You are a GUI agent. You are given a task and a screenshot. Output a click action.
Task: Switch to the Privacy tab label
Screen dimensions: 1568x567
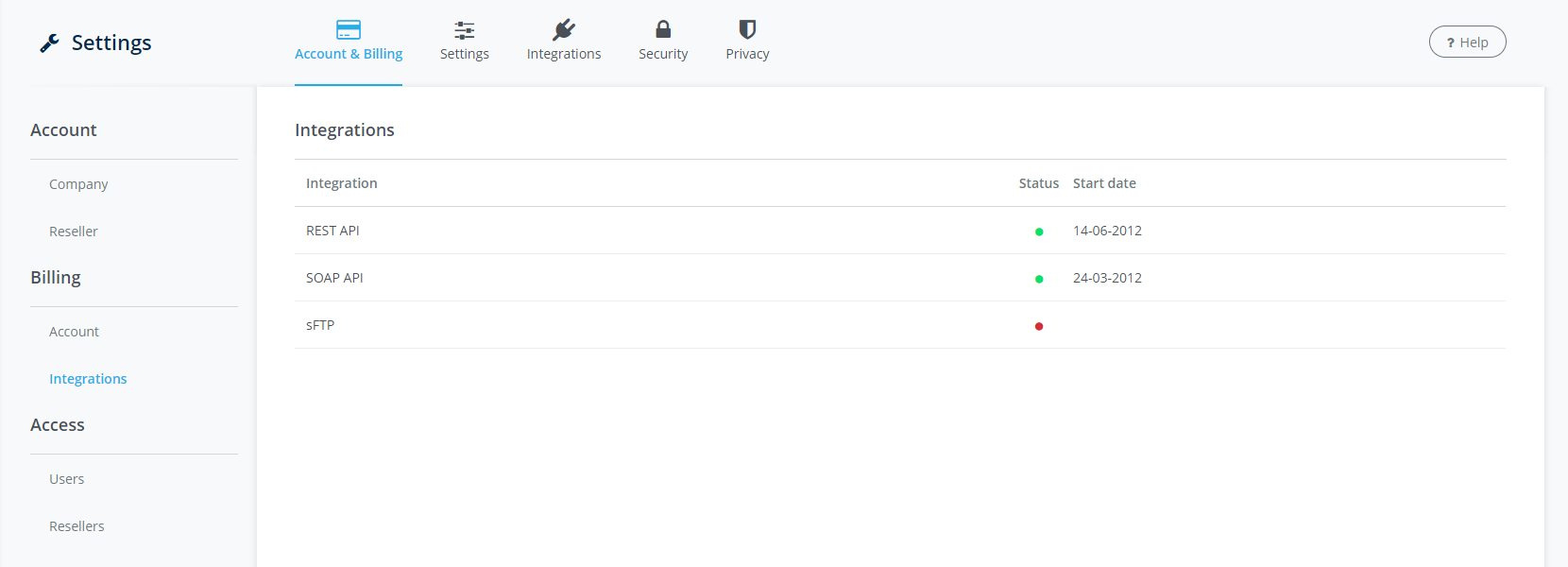tap(747, 54)
